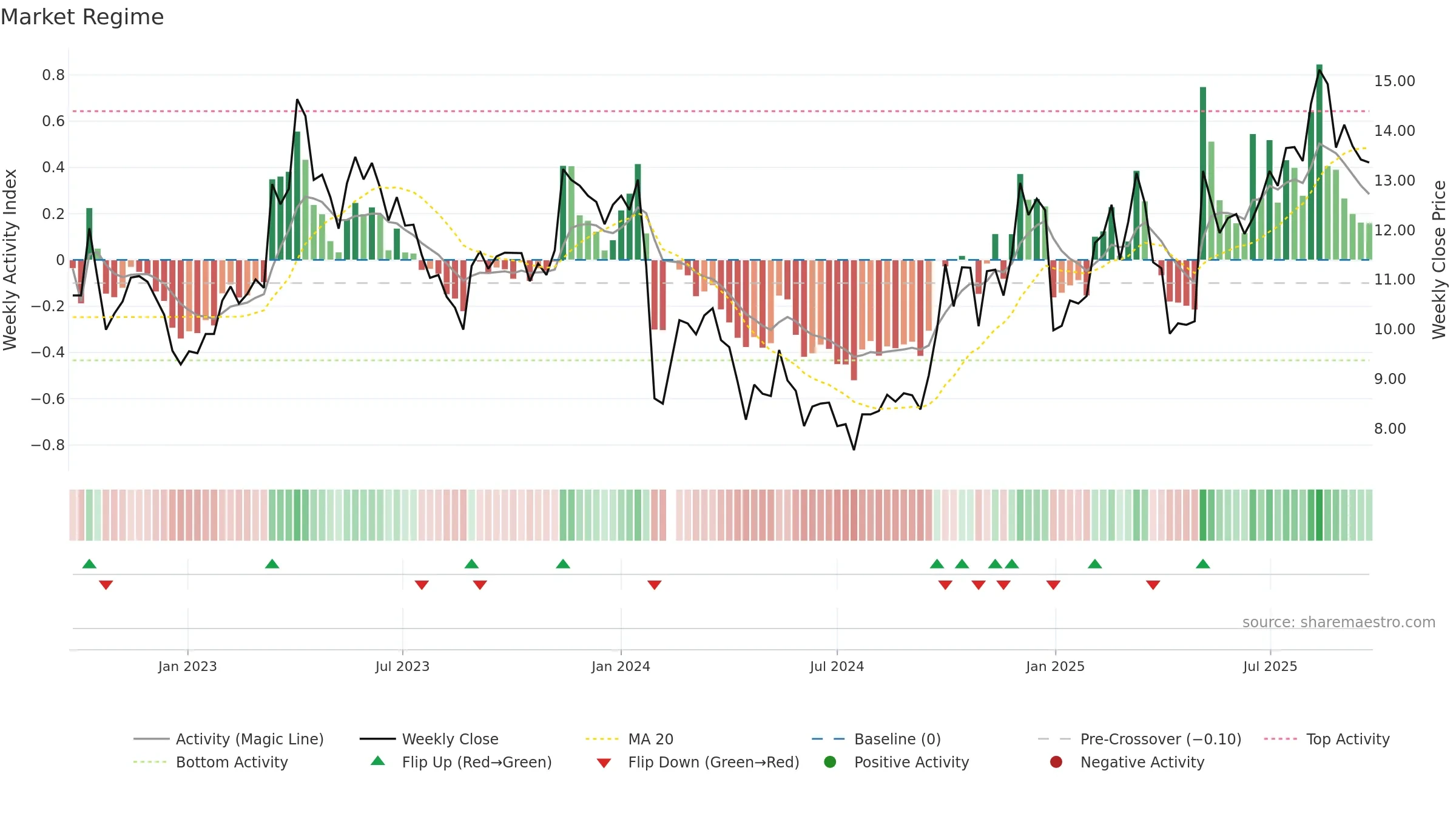This screenshot has width=1456, height=819.
Task: Click the red Negative Activity legend dot
Action: coord(1056,761)
